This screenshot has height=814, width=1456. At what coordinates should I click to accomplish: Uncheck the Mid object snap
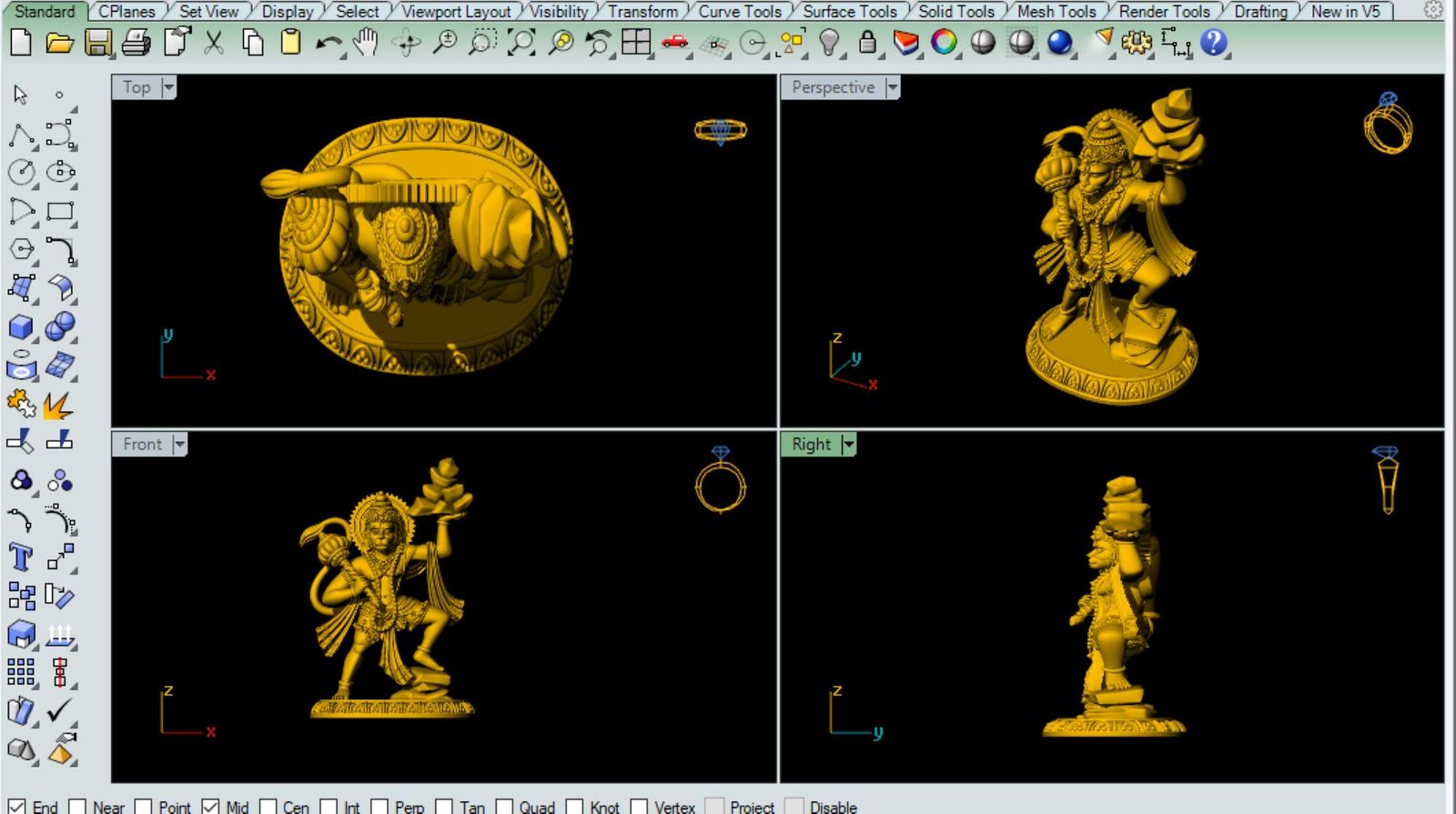click(210, 807)
